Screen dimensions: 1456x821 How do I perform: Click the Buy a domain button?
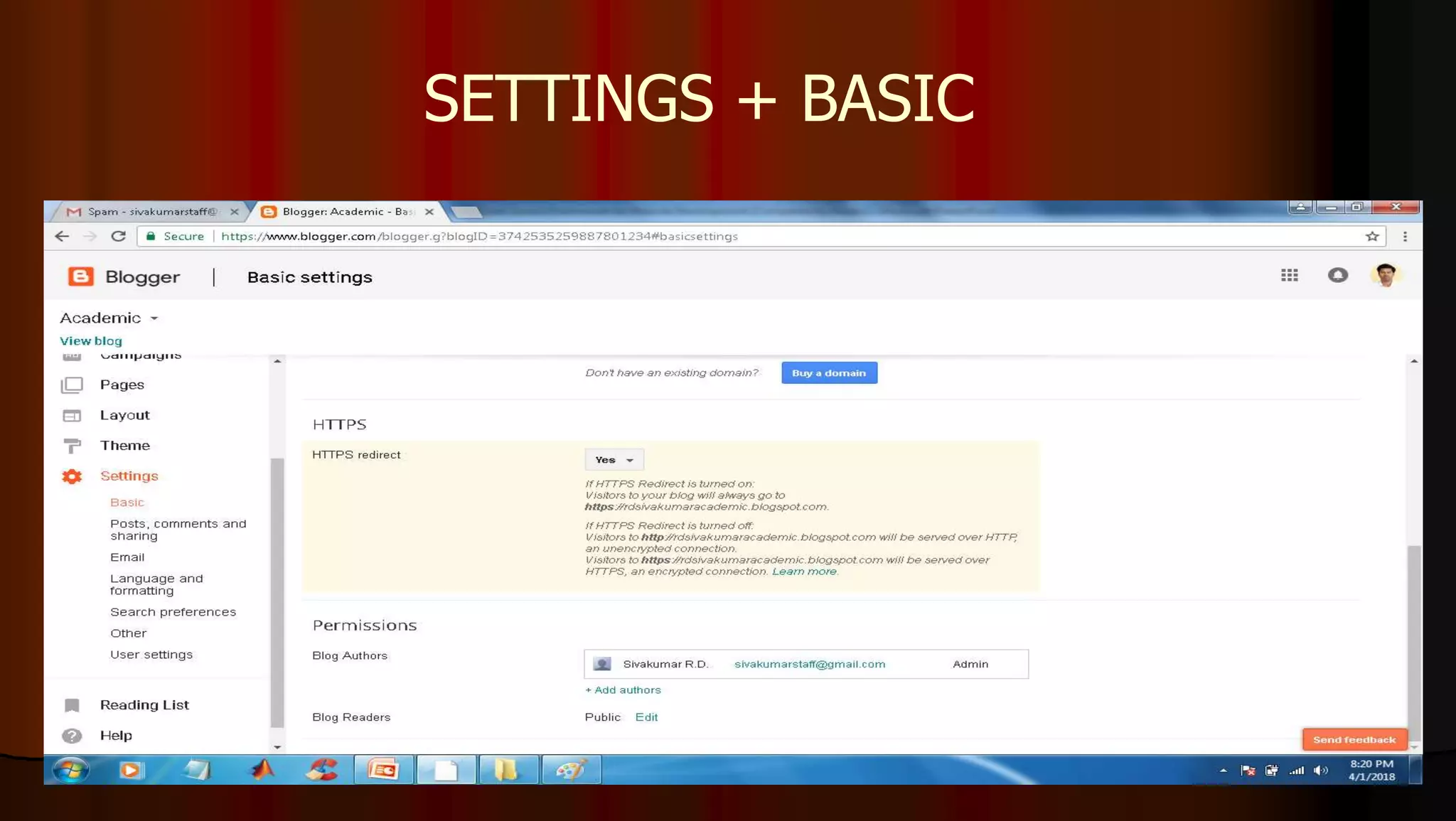(x=829, y=373)
